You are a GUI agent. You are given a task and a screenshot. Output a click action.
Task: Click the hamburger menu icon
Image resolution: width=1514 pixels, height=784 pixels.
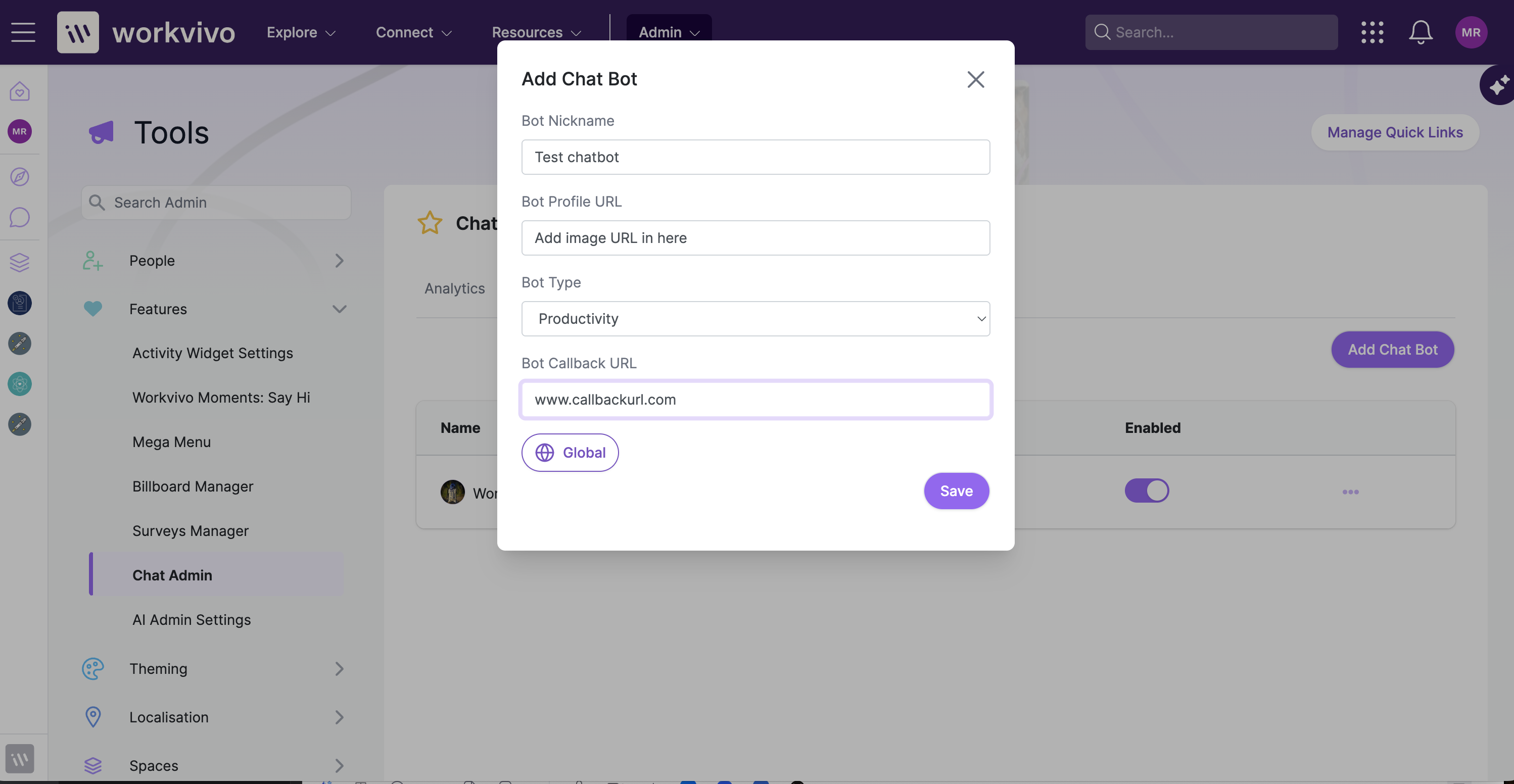[24, 32]
